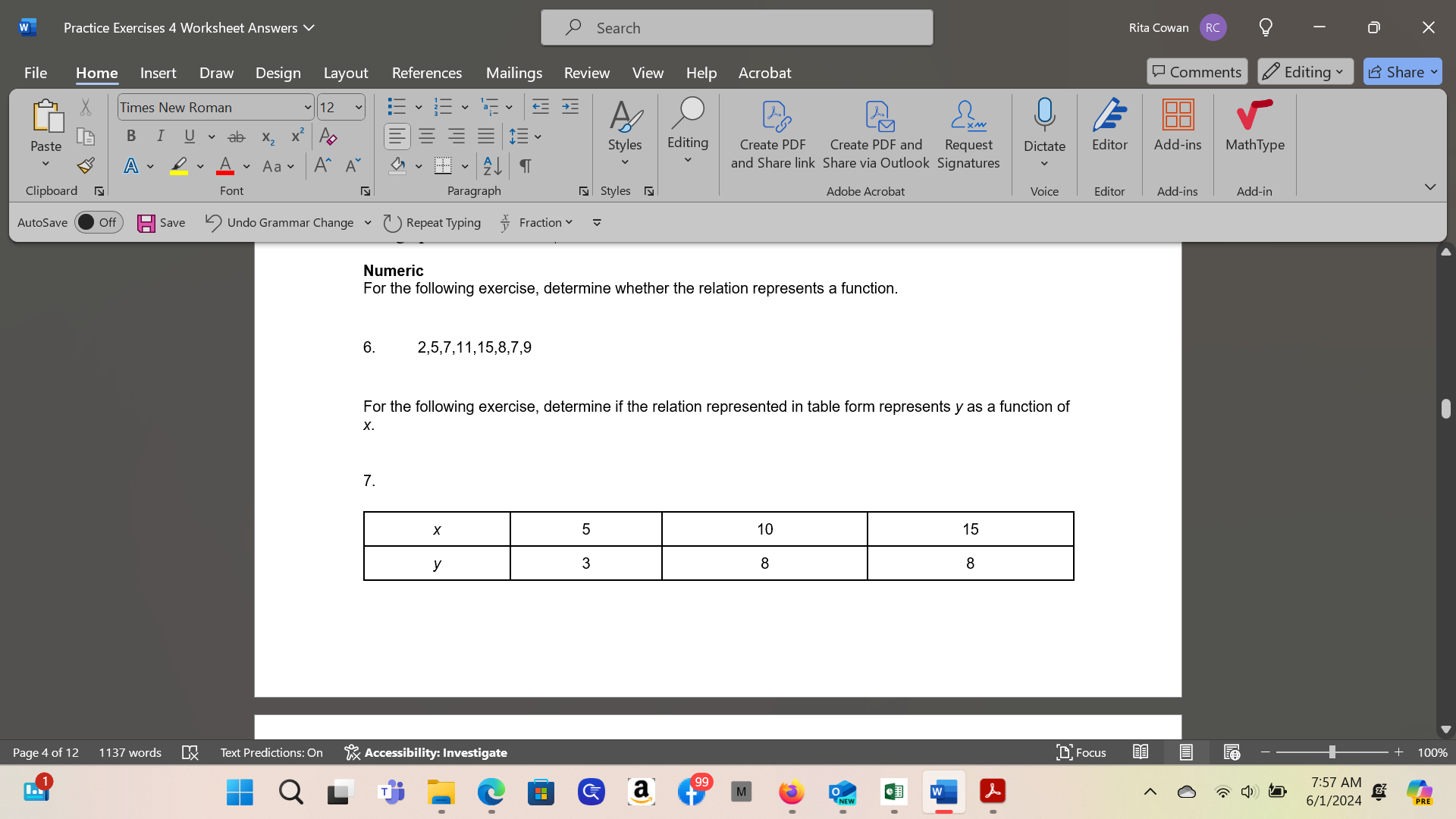Click the zoom slider in status bar
1456x819 pixels.
(x=1332, y=752)
